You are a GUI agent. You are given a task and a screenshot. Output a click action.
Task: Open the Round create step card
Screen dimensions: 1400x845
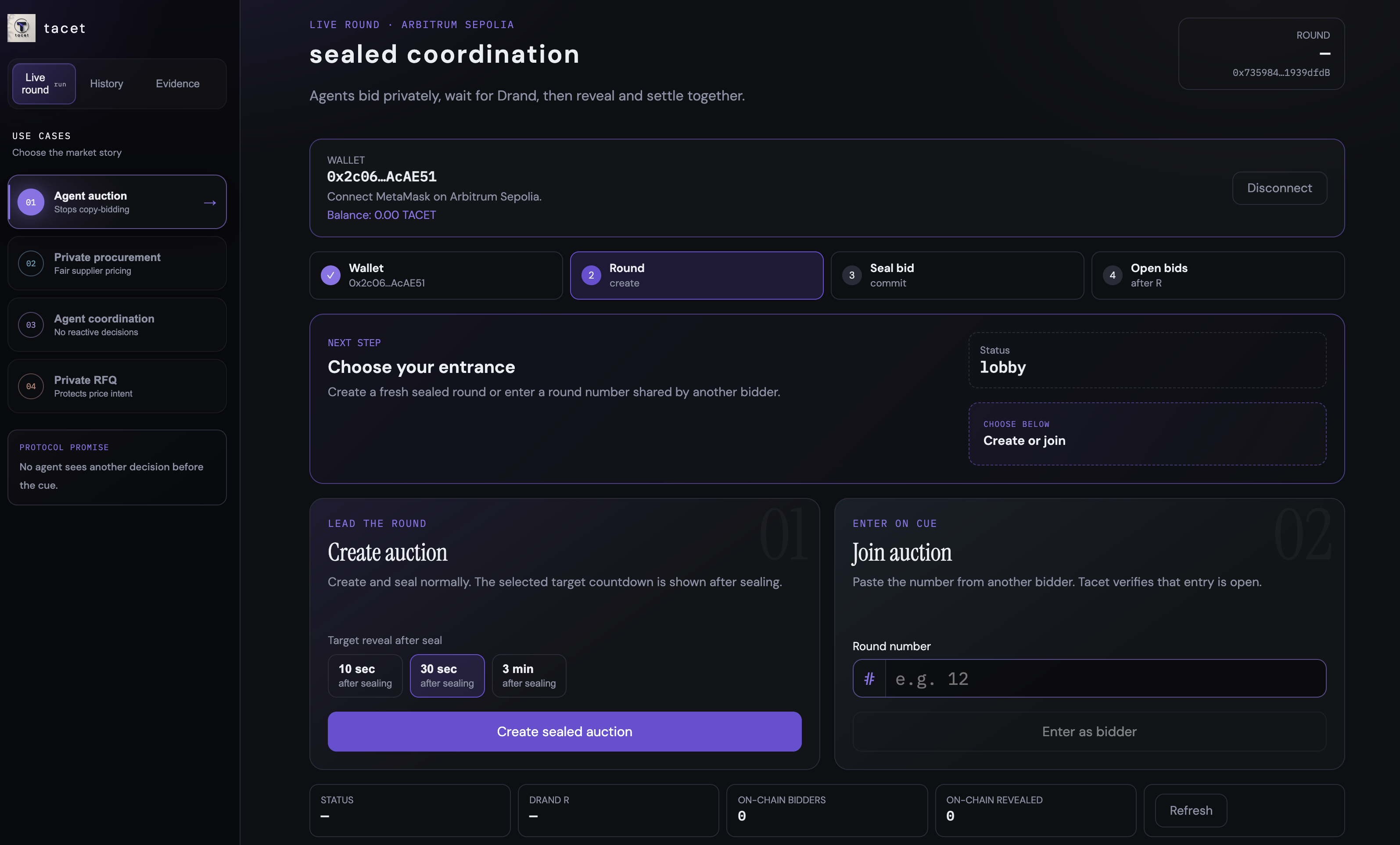(696, 276)
